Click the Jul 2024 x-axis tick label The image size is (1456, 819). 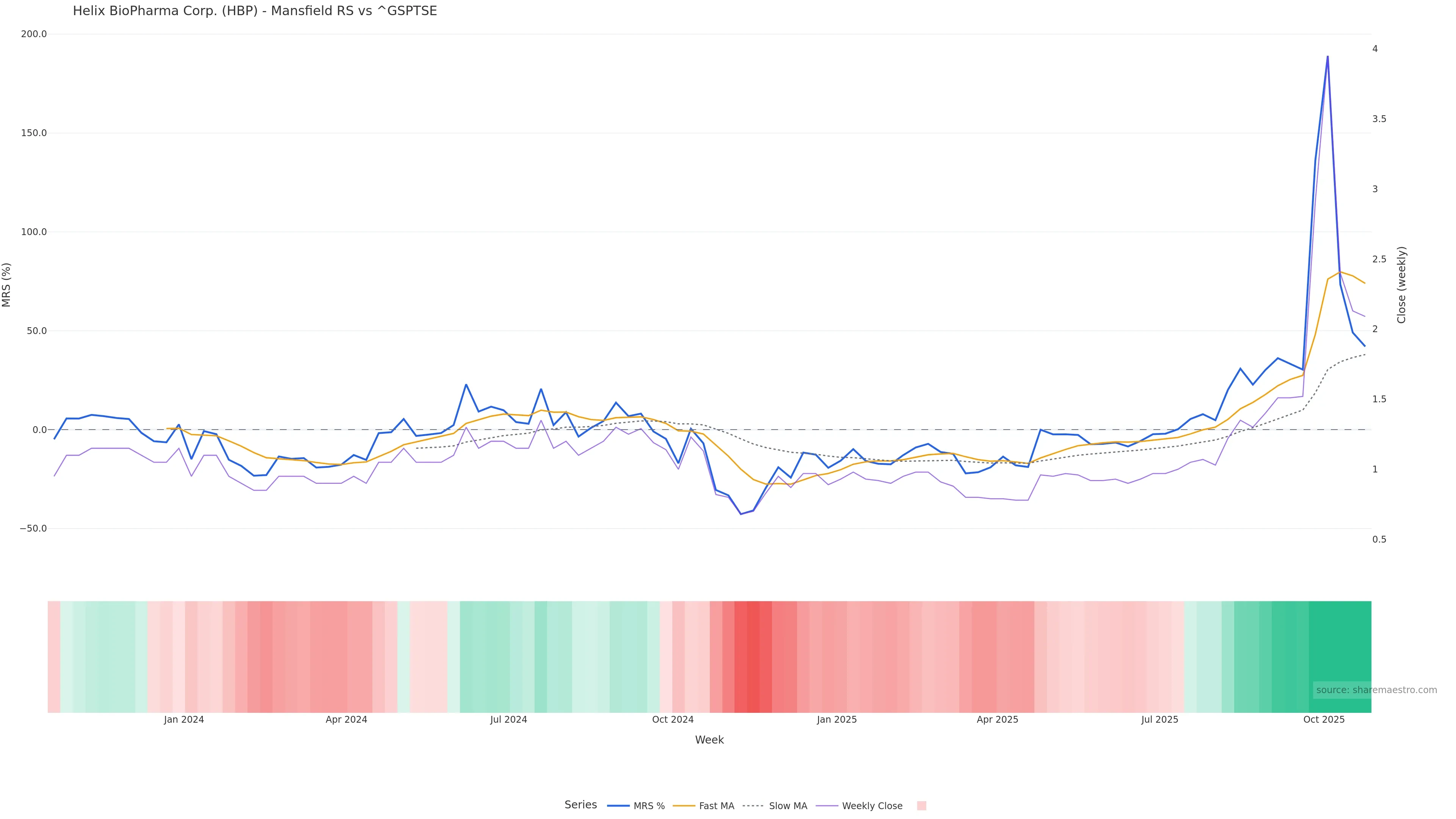pyautogui.click(x=508, y=720)
